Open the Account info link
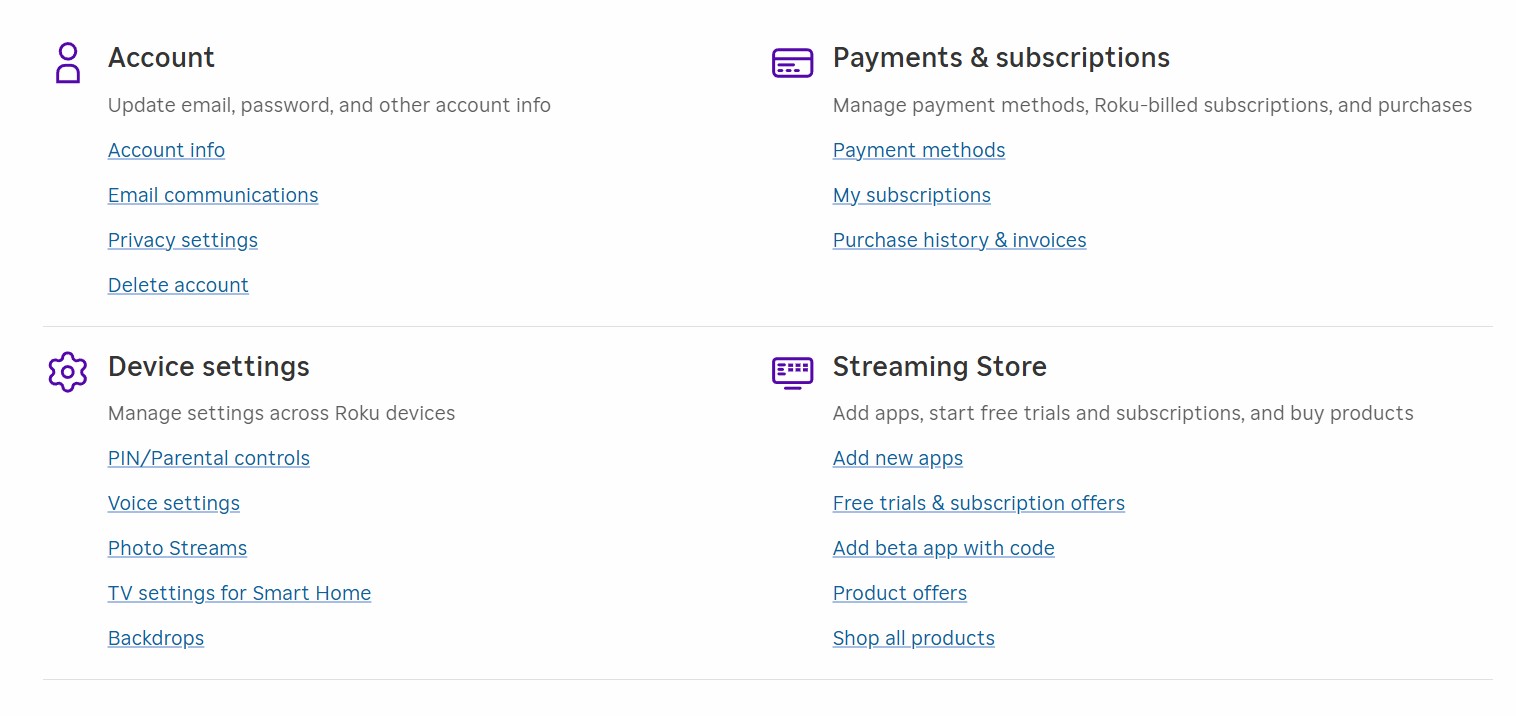Viewport: 1516px width, 716px height. coord(166,150)
